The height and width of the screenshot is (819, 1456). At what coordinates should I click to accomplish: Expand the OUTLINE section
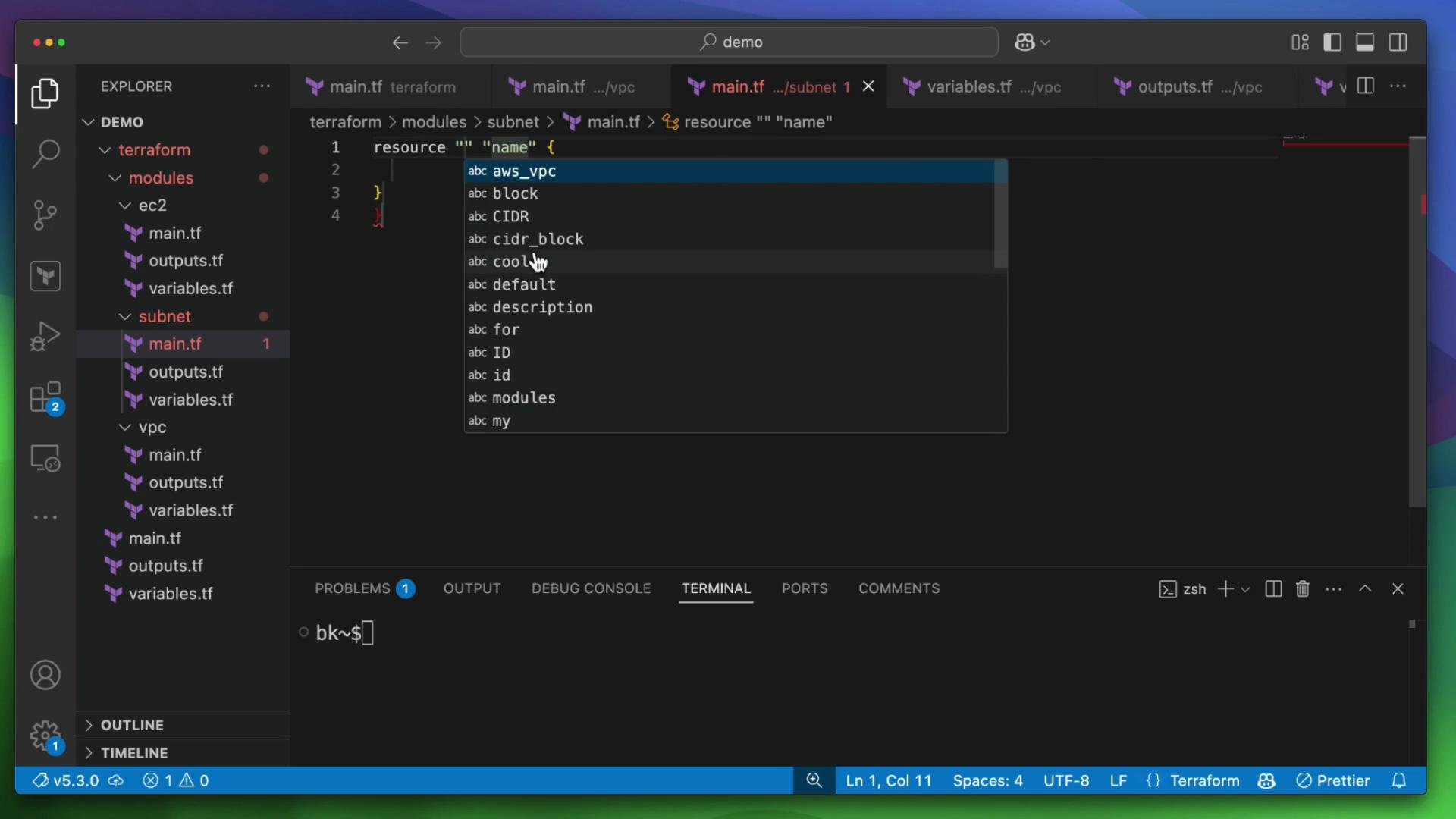pyautogui.click(x=184, y=725)
